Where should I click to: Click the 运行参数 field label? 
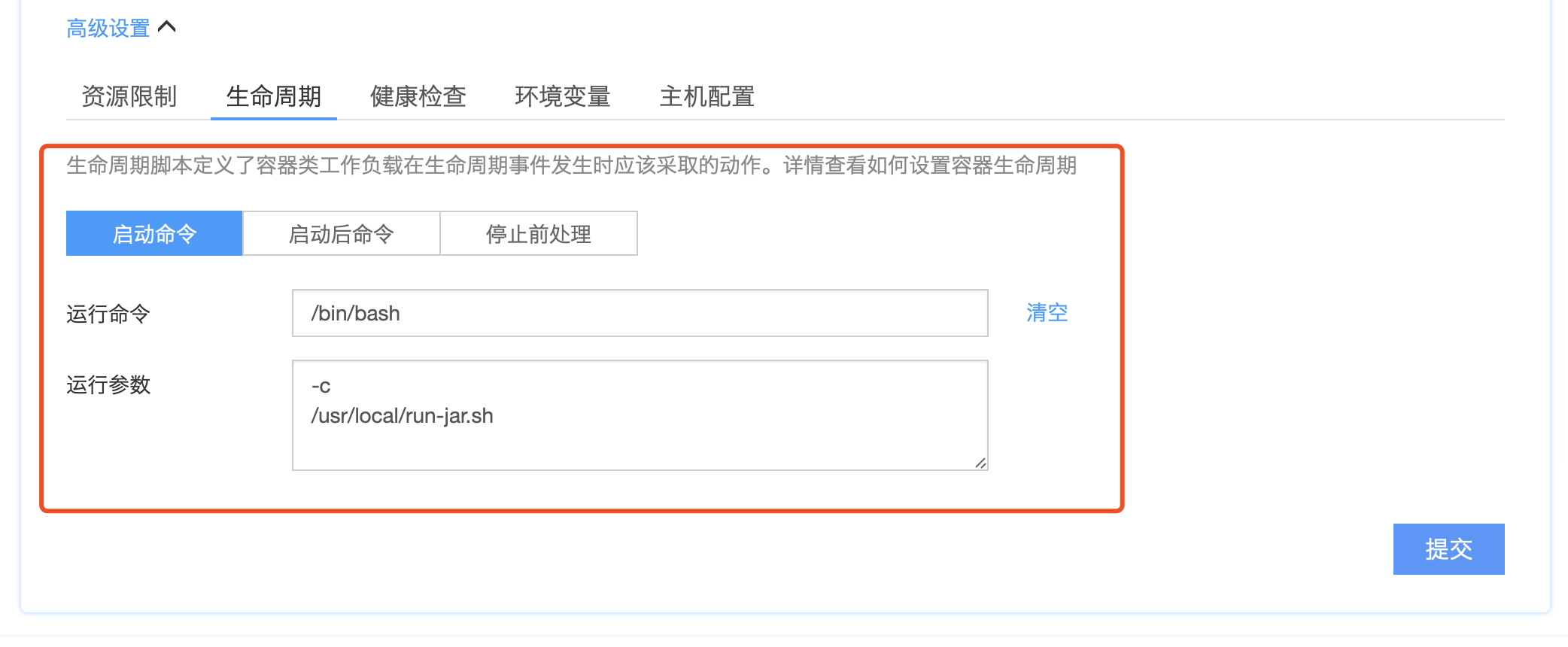click(108, 384)
